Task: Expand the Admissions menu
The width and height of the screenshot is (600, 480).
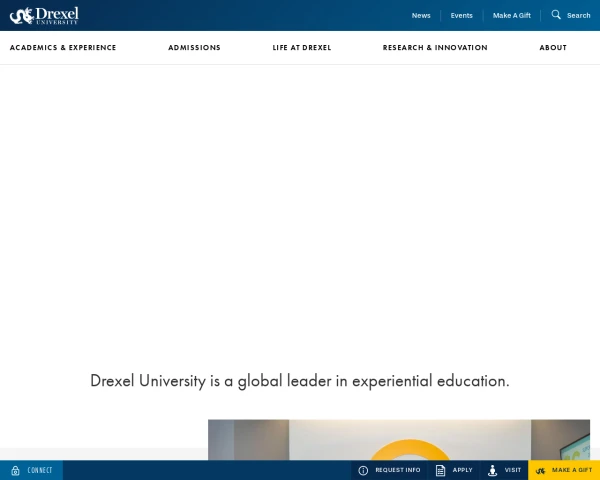Action: (x=194, y=48)
